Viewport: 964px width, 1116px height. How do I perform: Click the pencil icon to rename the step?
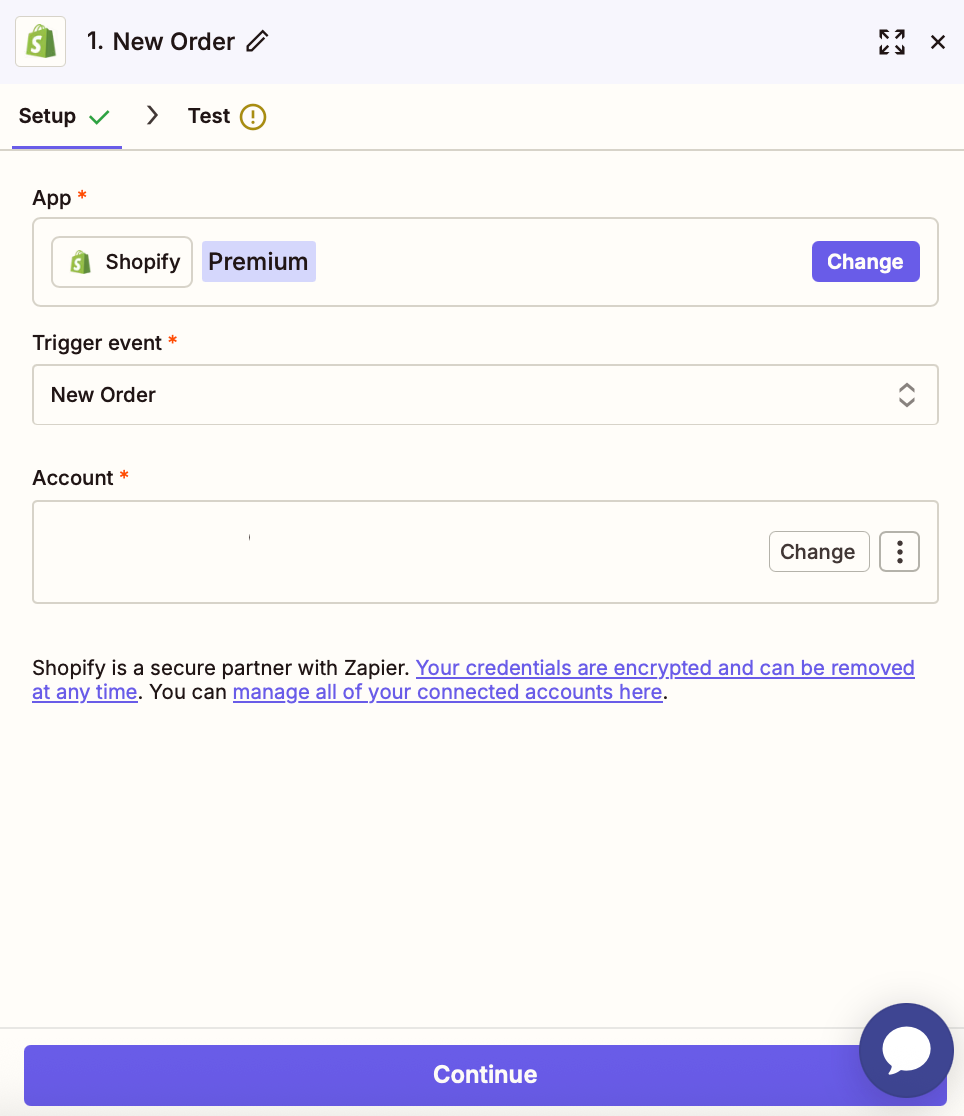click(x=258, y=42)
